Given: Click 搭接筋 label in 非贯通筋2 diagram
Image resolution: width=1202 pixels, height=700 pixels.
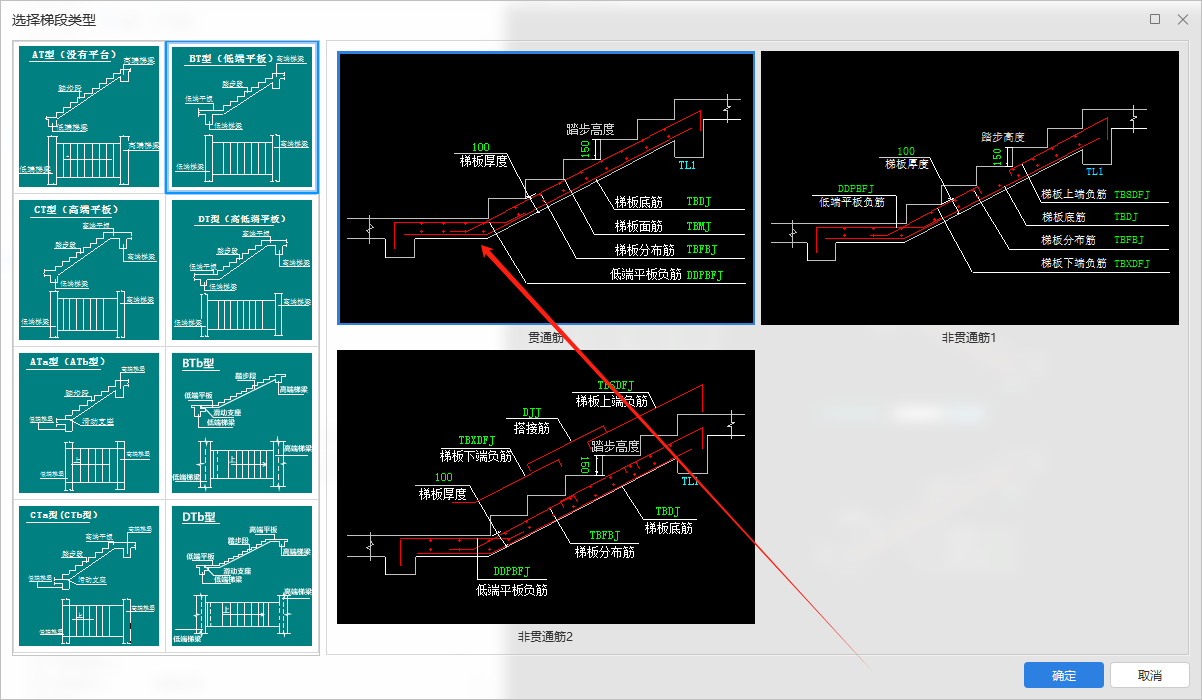Looking at the screenshot, I should (531, 427).
